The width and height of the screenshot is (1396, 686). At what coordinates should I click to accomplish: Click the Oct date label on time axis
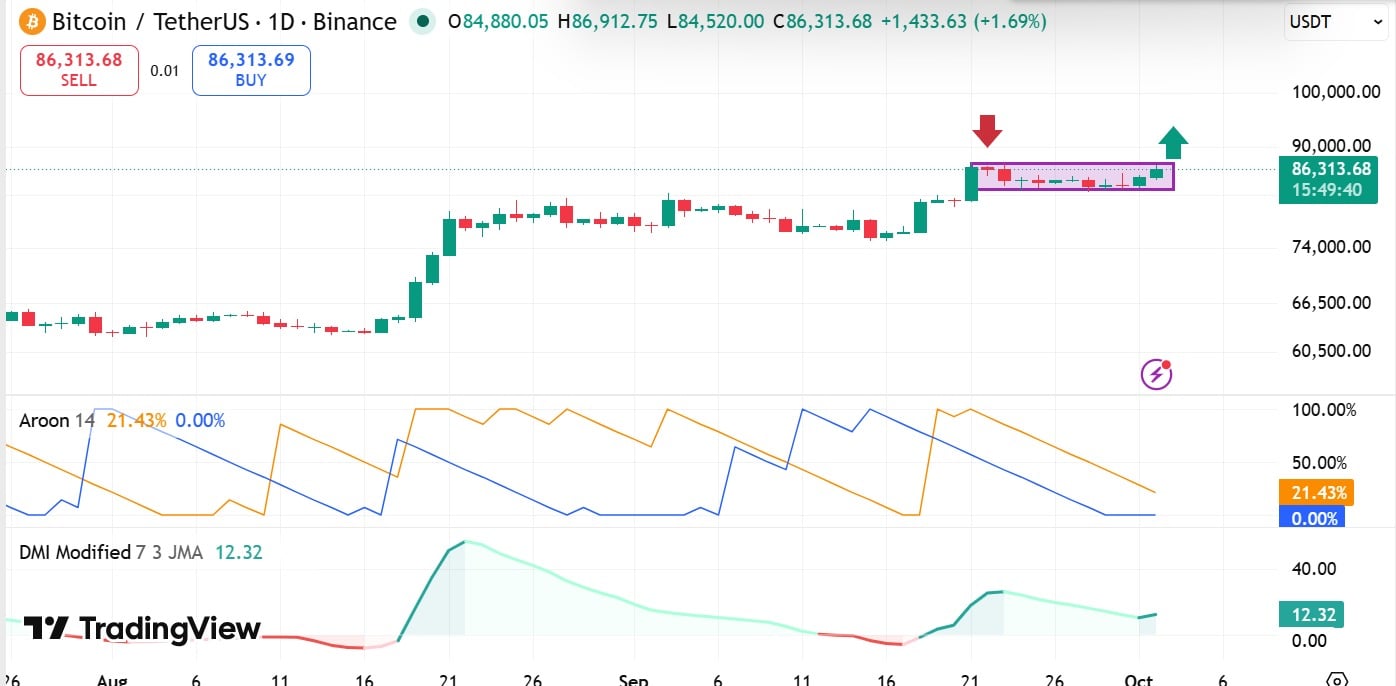pyautogui.click(x=1140, y=679)
